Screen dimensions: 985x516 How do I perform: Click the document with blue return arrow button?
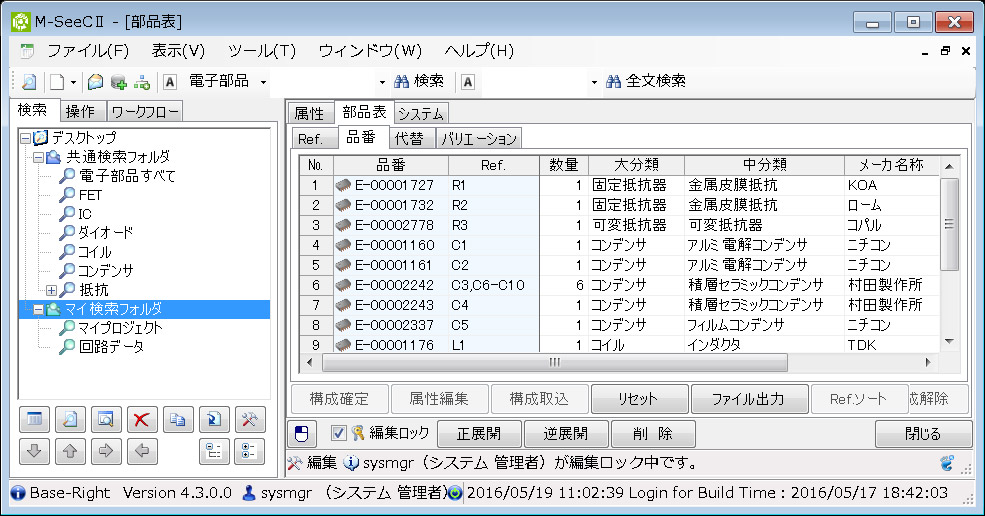point(214,419)
